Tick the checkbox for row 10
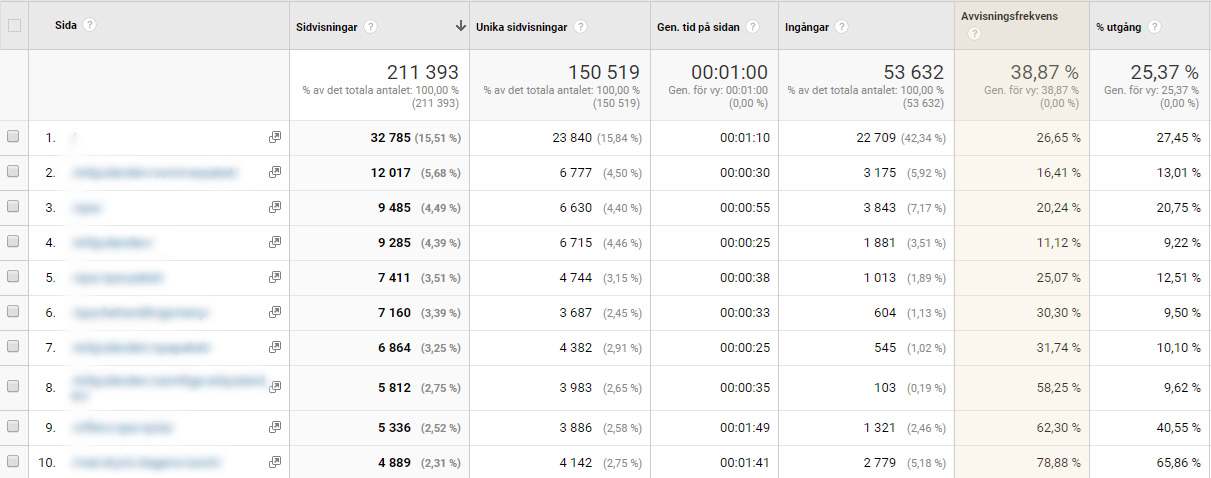Viewport: 1211px width, 478px height. tap(14, 462)
